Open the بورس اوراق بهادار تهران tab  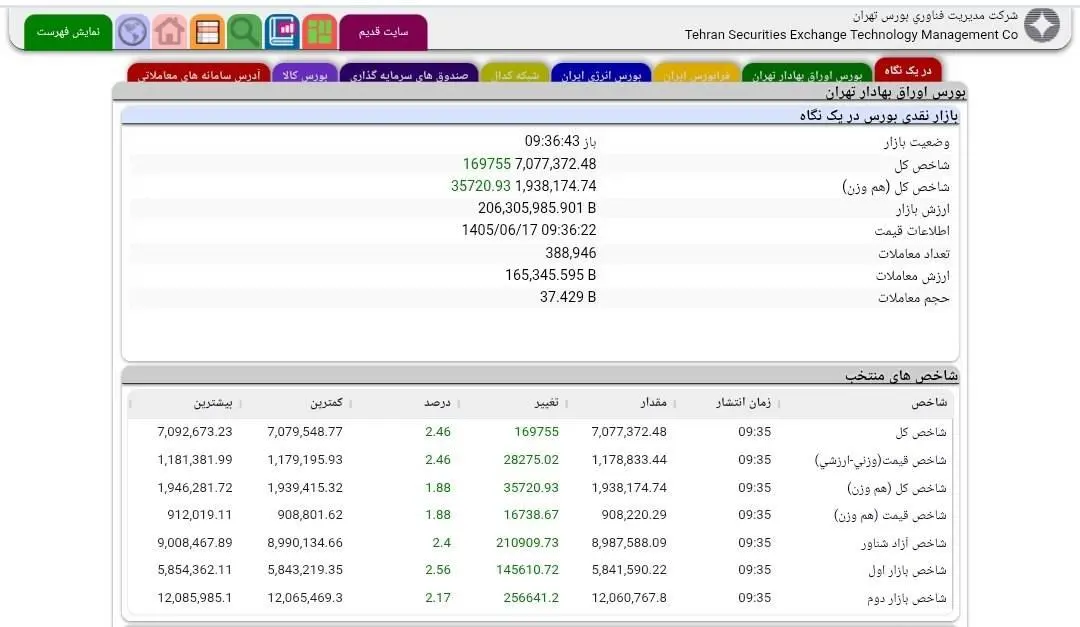click(x=807, y=74)
